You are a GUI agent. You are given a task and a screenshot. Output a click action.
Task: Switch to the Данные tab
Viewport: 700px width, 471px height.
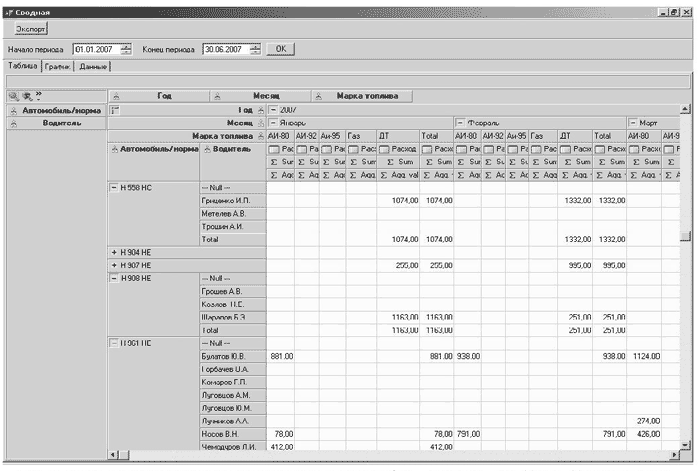[93, 67]
